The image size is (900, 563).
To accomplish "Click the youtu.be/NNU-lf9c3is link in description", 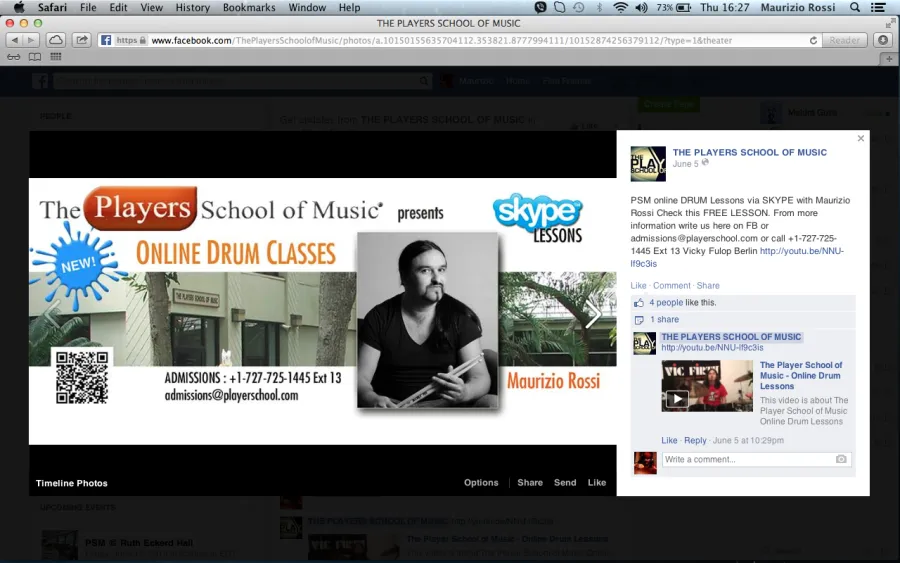I will click(x=738, y=257).
